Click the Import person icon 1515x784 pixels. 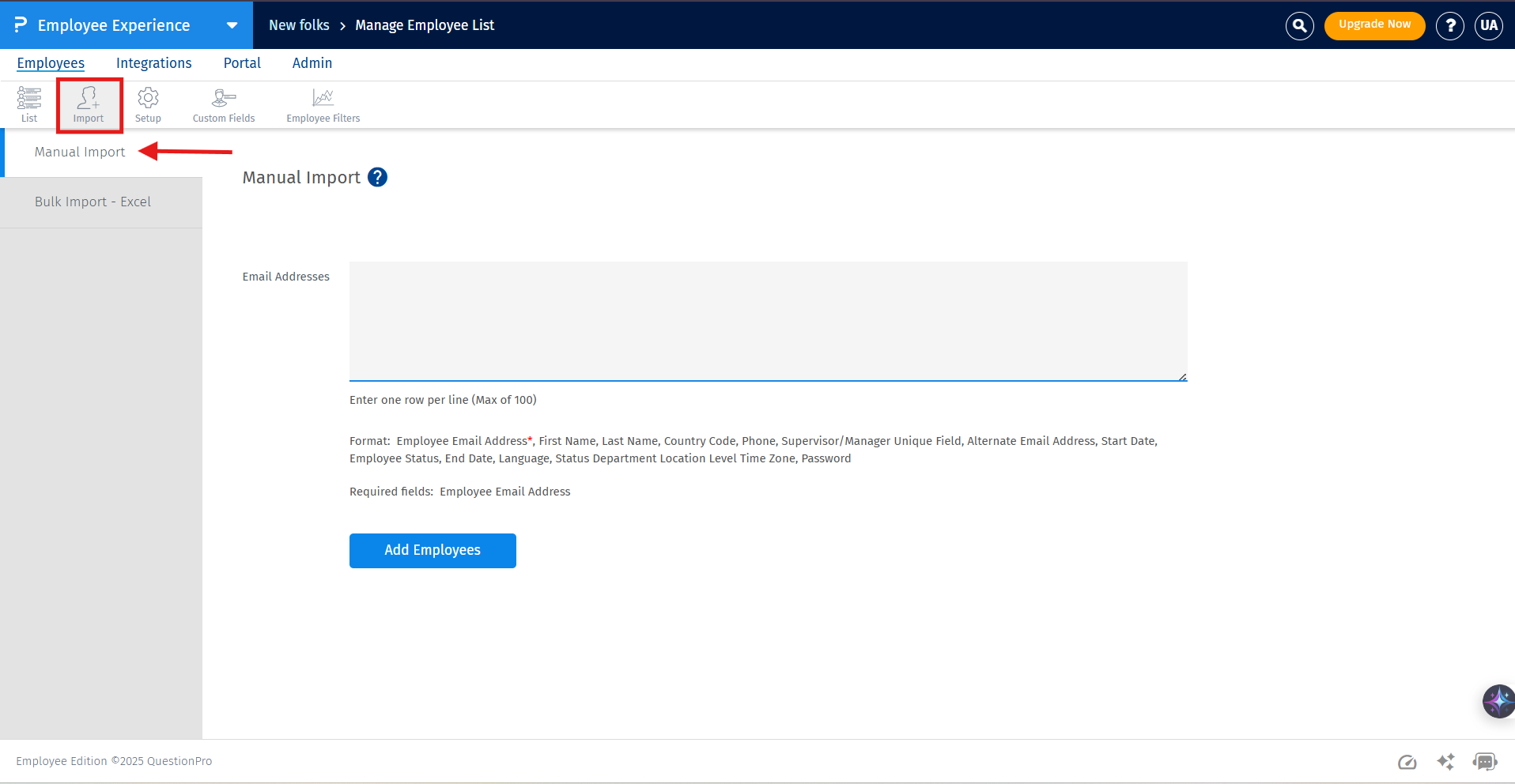point(88,104)
